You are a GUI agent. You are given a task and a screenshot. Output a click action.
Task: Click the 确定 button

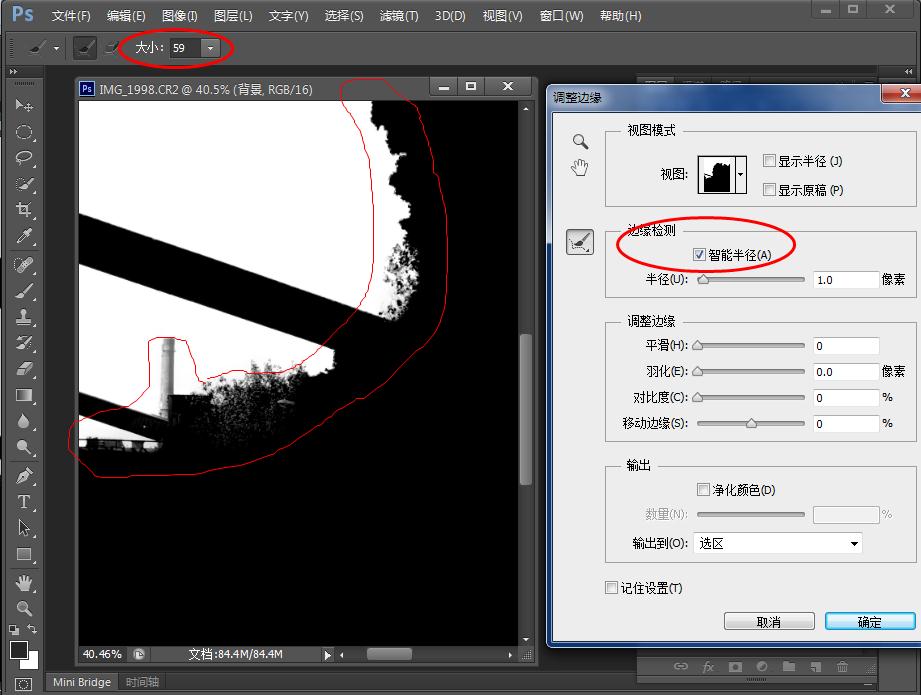[869, 621]
